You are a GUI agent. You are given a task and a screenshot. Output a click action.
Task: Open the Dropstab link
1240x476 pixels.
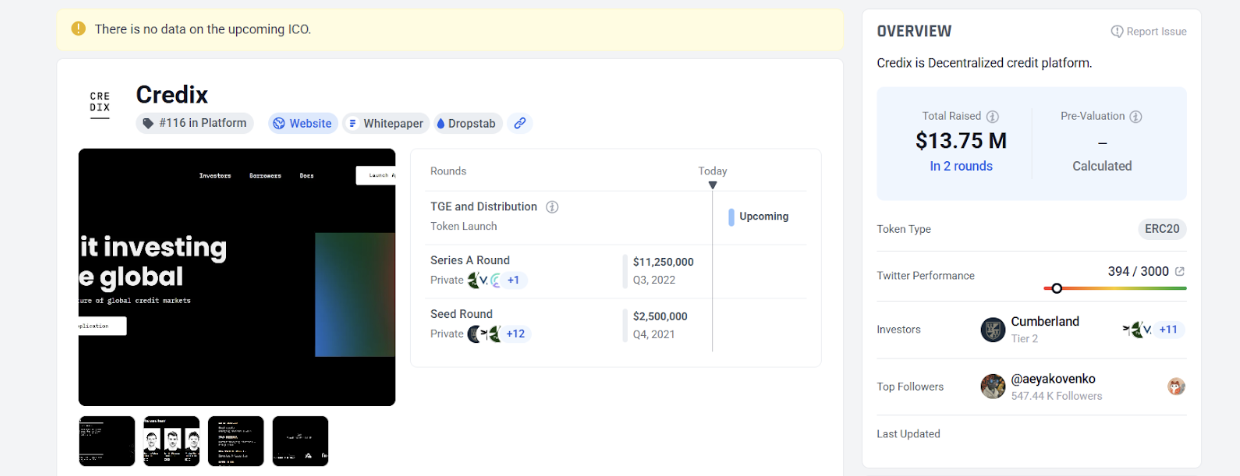pyautogui.click(x=469, y=123)
